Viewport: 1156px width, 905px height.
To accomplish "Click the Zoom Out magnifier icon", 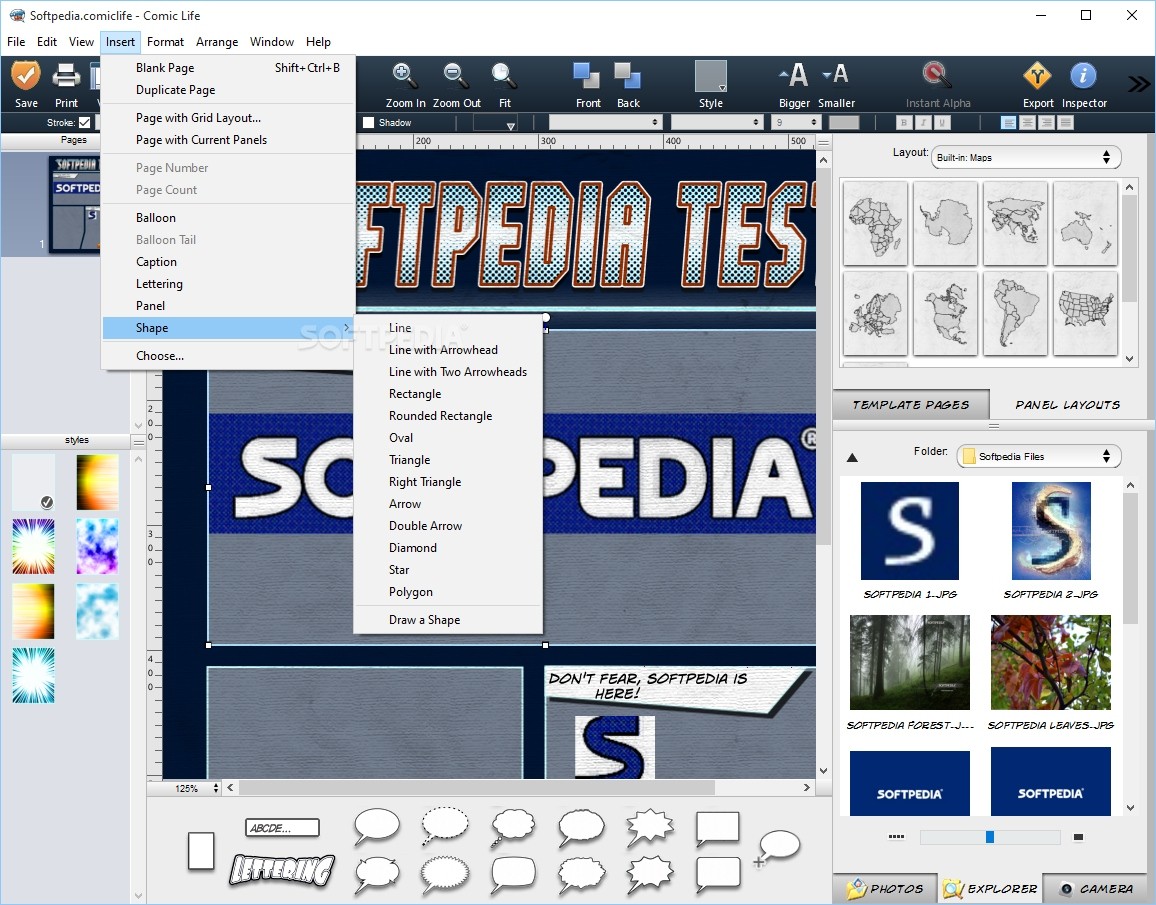I will point(456,76).
